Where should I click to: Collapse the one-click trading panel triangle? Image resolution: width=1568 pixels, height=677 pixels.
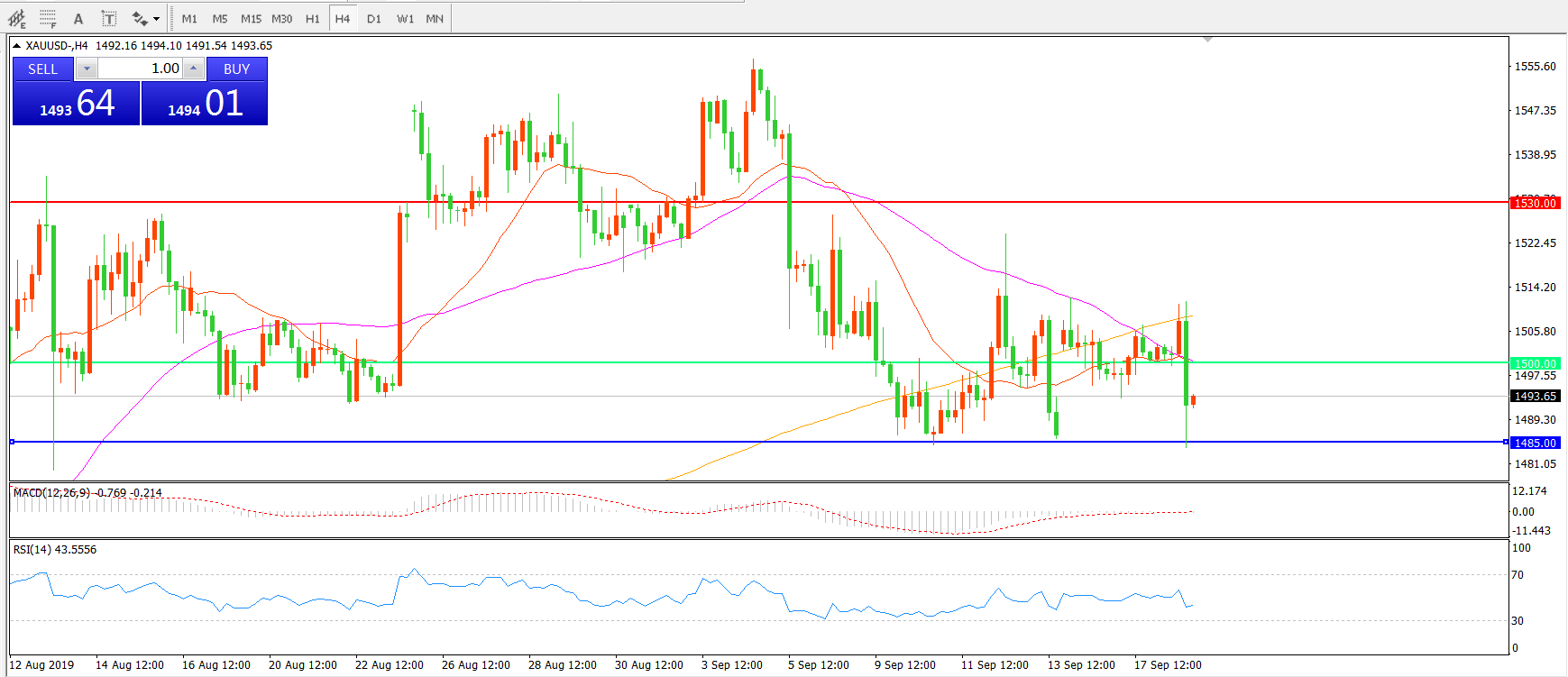coord(17,46)
